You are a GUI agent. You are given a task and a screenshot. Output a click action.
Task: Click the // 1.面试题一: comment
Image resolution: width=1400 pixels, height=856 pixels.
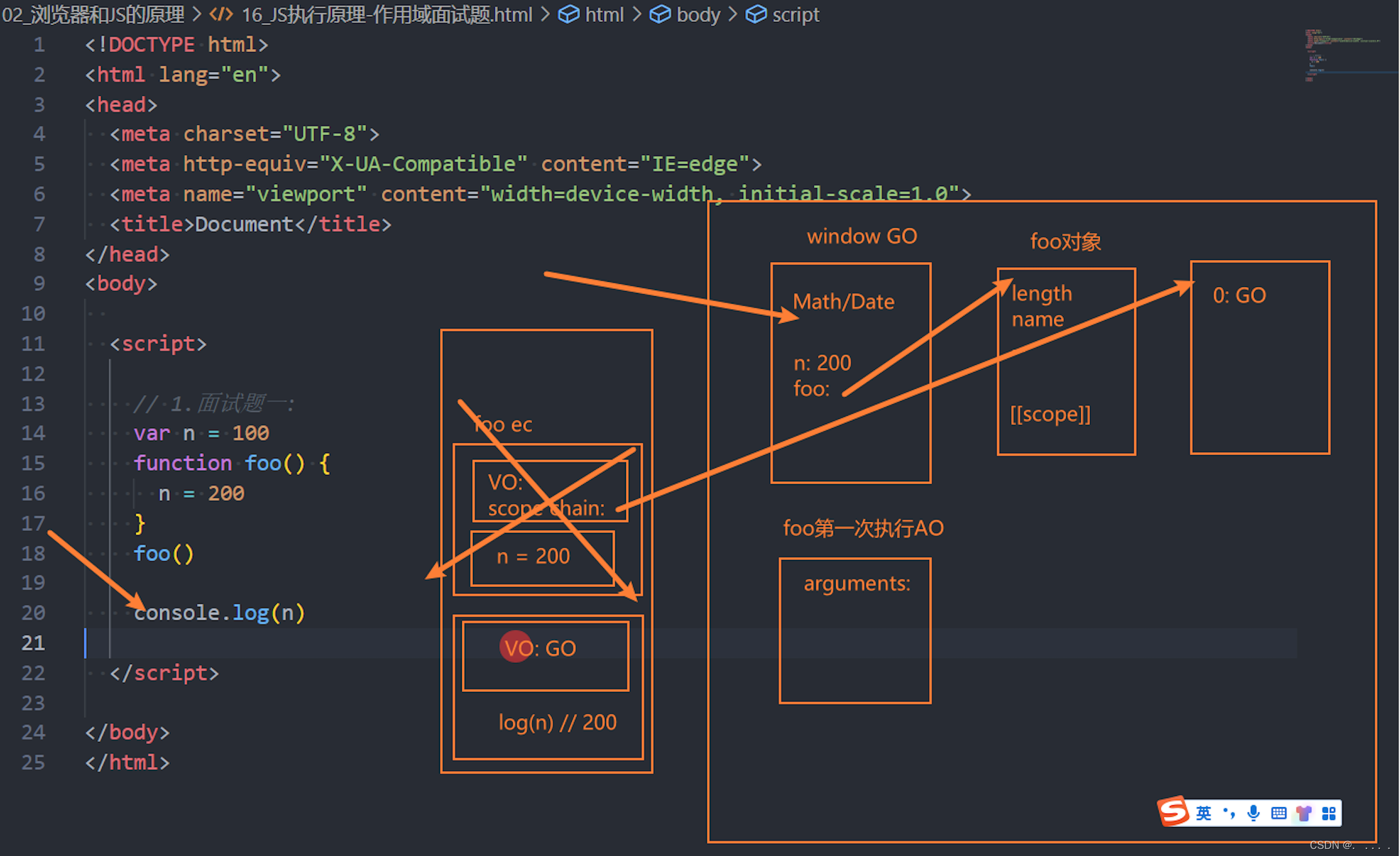(x=214, y=404)
